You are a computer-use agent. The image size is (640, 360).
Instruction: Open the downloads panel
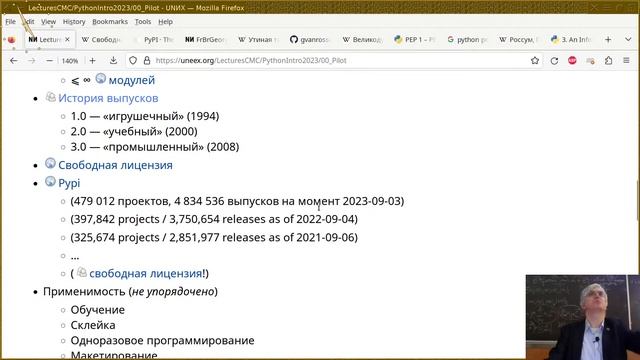(113, 60)
